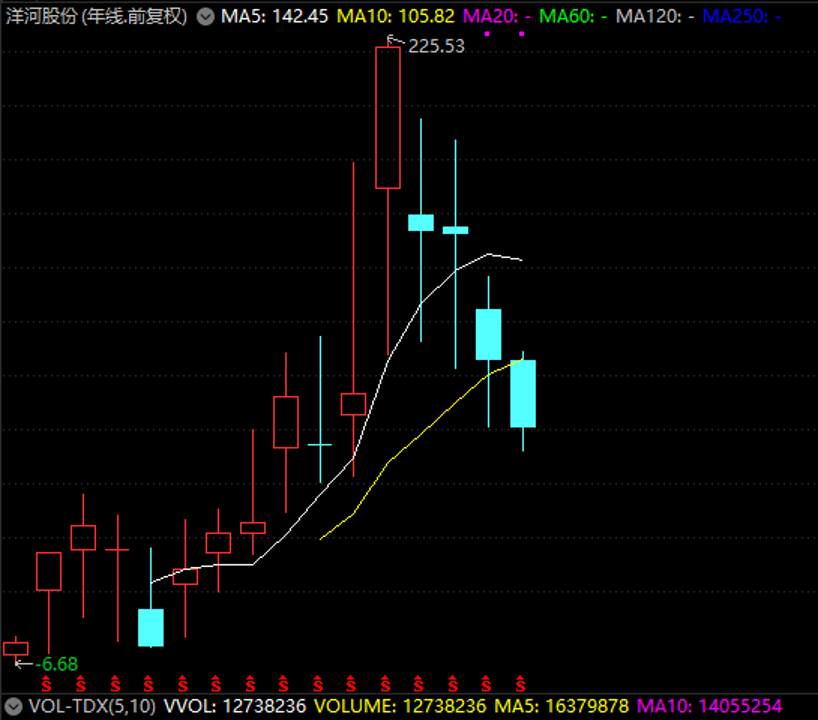Click the first cyan candlestick near bottom-left
The height and width of the screenshot is (720, 818).
(150, 627)
